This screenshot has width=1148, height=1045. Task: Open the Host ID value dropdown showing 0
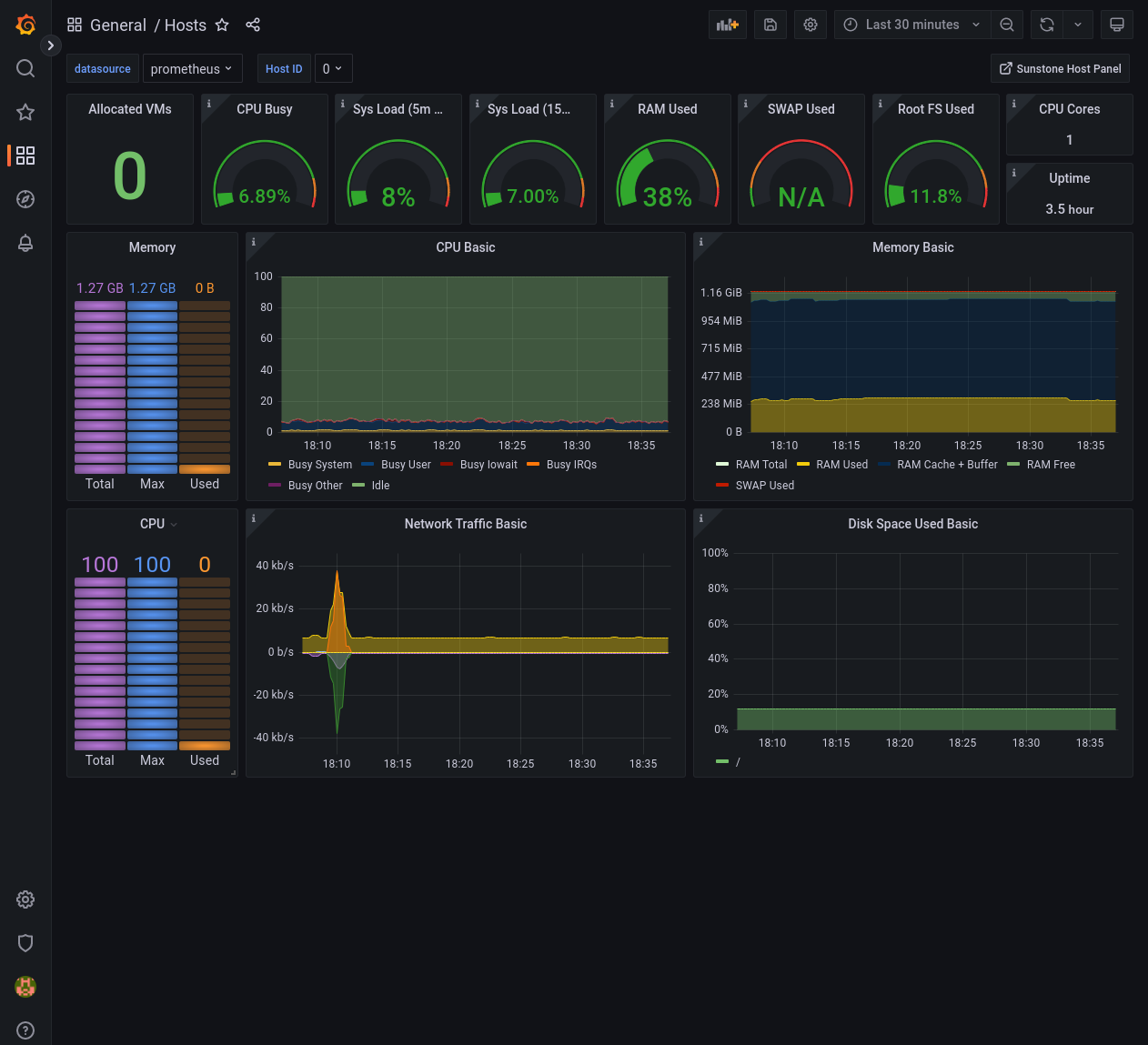(333, 68)
